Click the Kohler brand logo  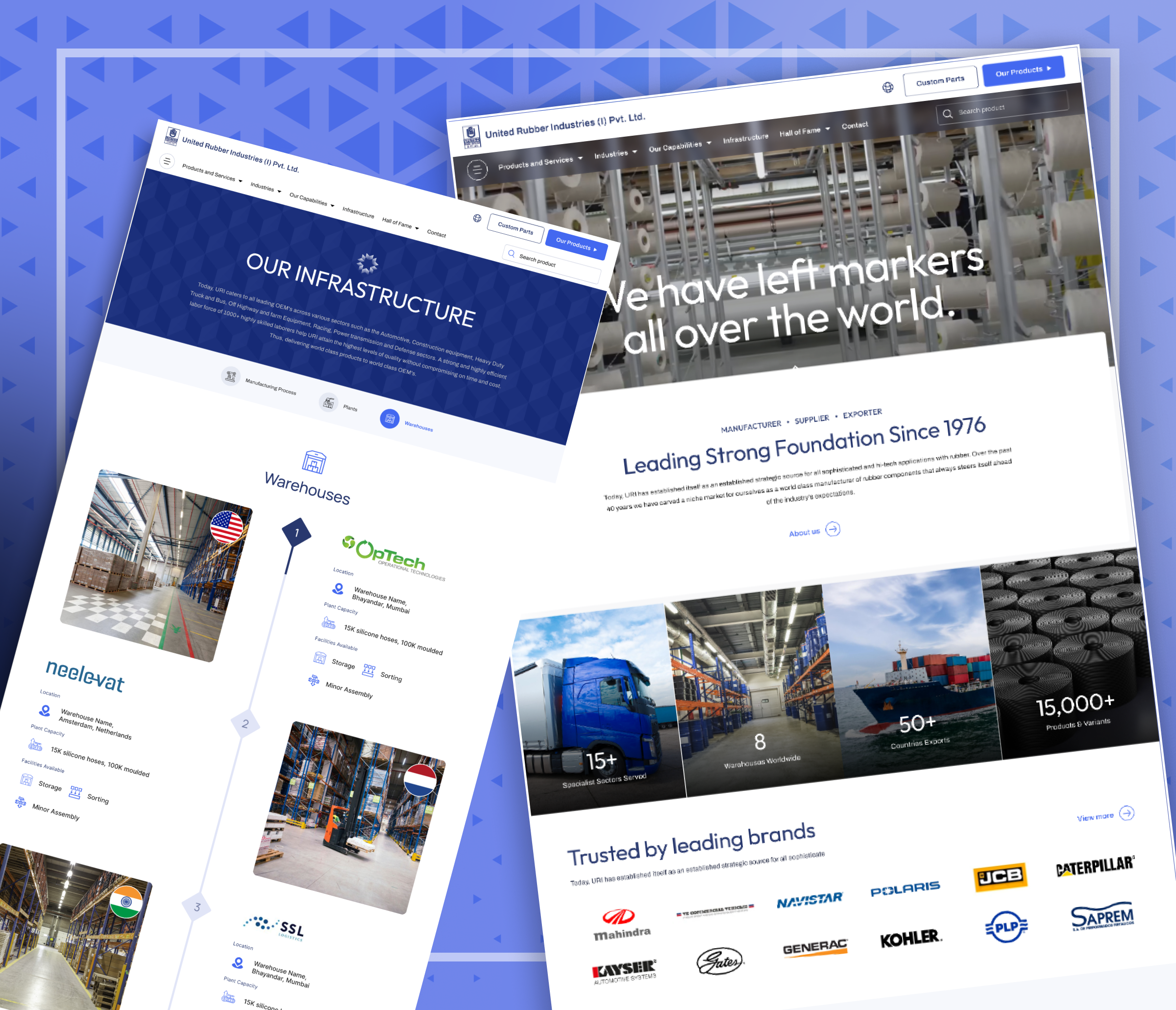[x=911, y=938]
